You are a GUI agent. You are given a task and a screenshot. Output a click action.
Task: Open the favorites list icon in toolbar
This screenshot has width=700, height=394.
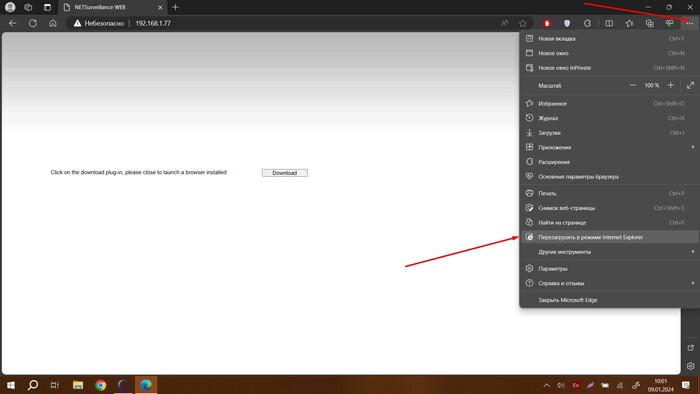(629, 23)
